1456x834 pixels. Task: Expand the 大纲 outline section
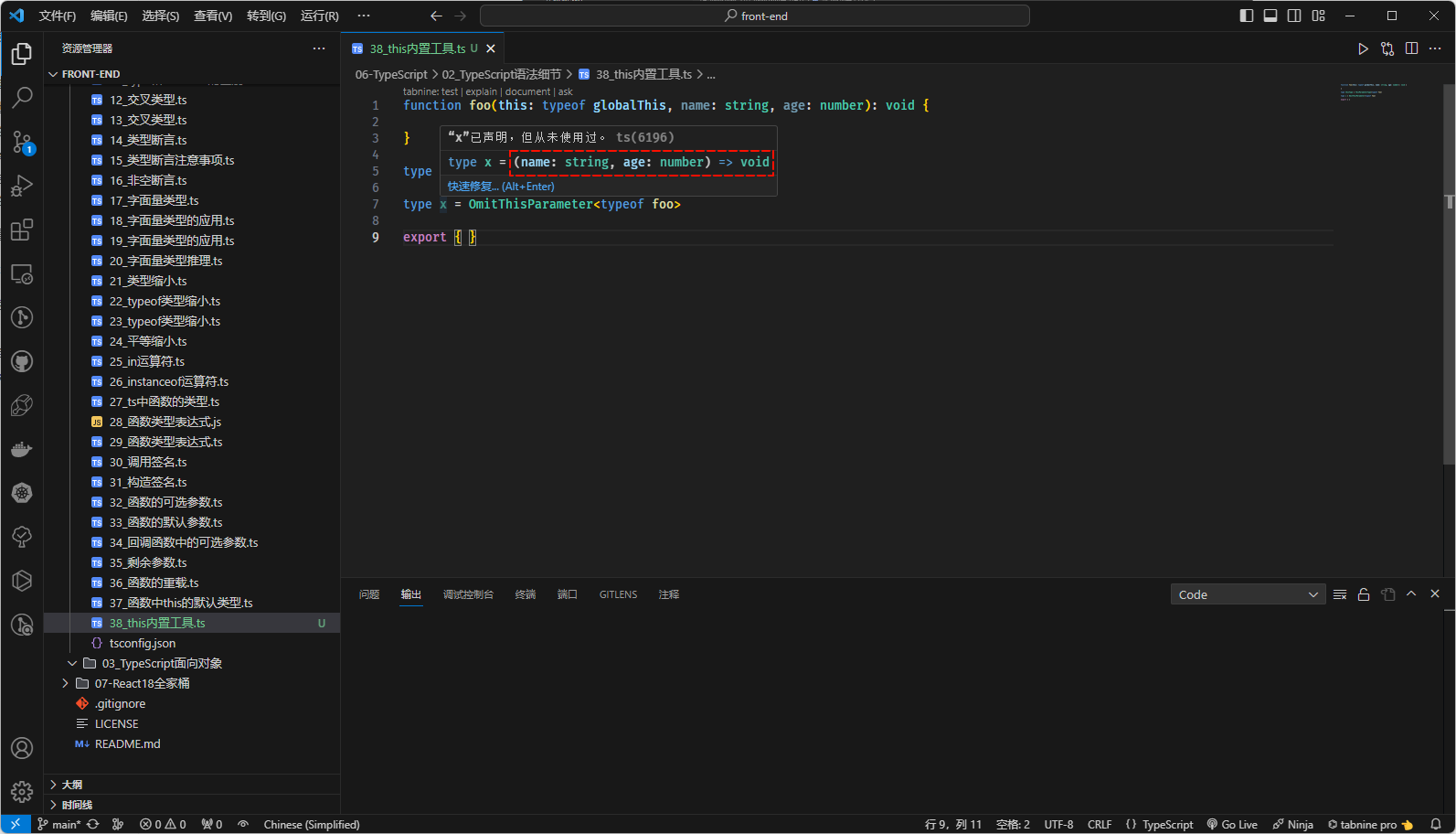pos(72,785)
